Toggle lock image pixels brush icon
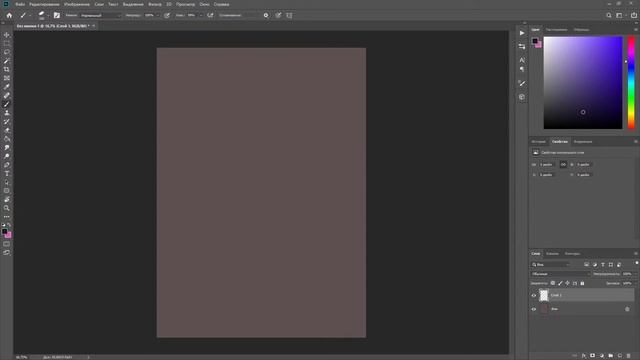This screenshot has width=640, height=360. point(560,283)
